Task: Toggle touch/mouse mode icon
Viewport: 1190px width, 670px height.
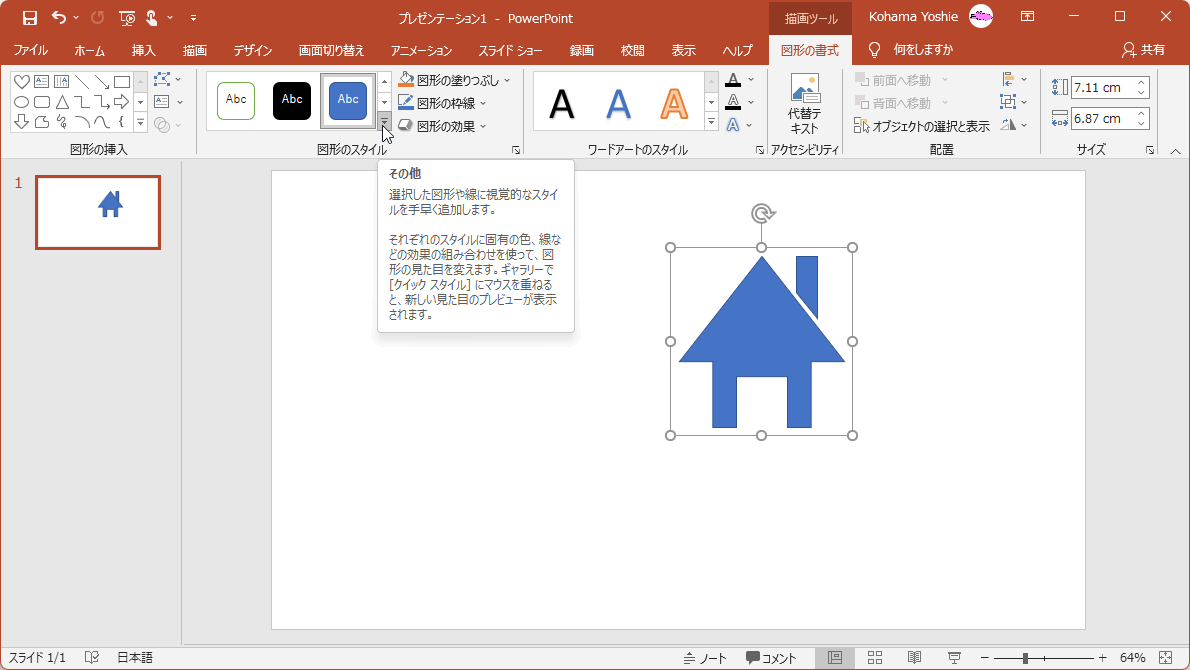Action: (152, 17)
